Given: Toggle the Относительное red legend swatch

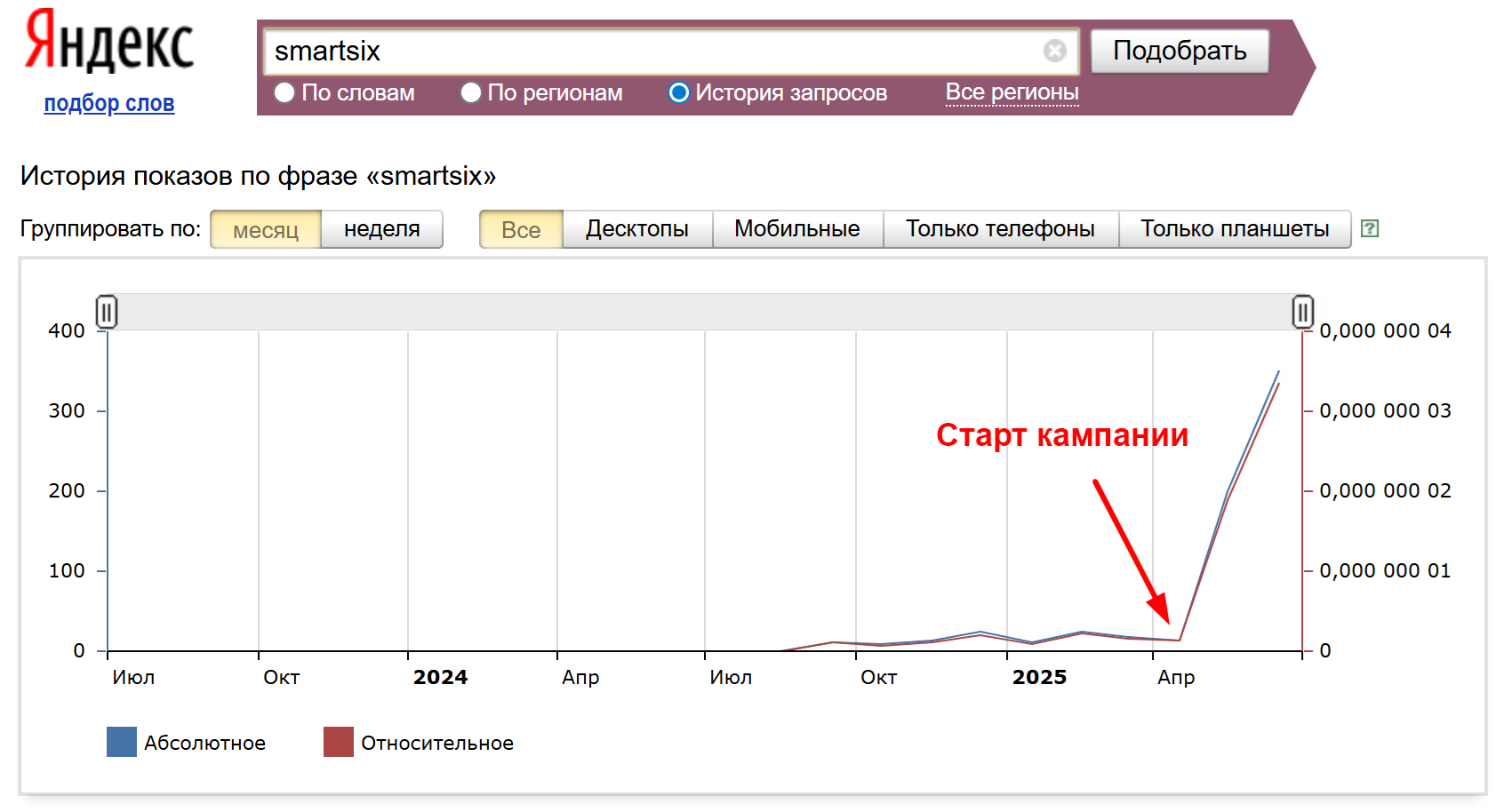Looking at the screenshot, I should (339, 742).
